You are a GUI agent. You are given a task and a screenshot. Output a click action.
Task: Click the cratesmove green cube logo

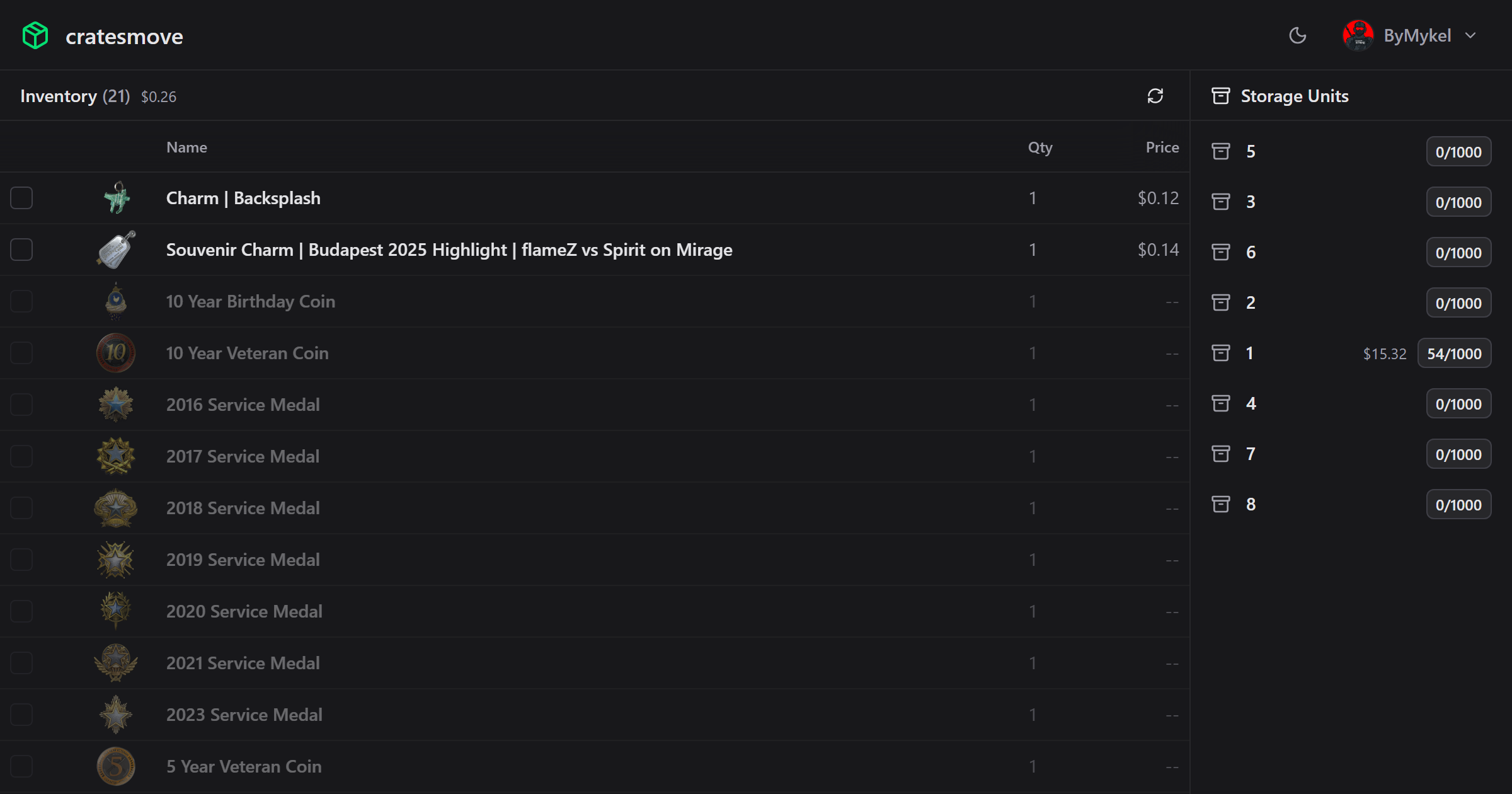point(36,36)
